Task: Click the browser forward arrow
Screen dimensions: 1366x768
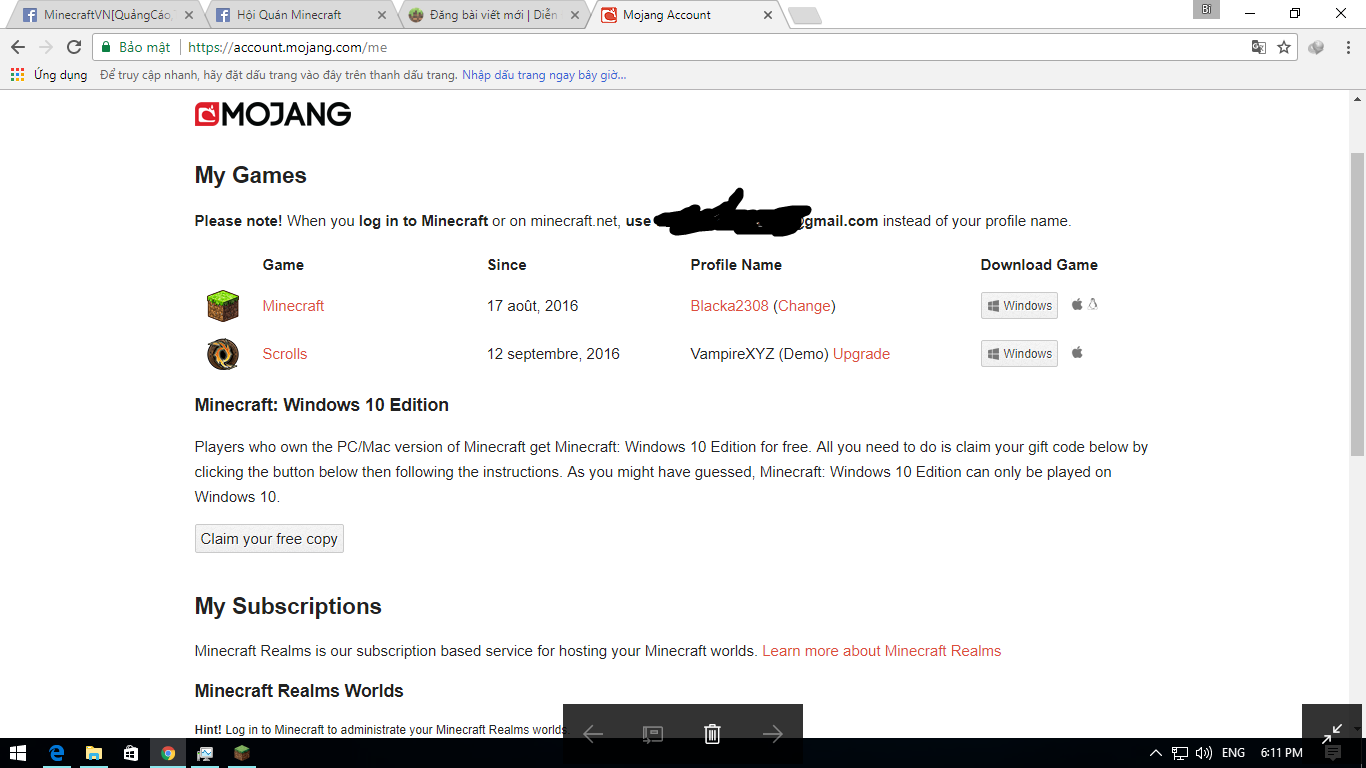Action: pos(46,47)
